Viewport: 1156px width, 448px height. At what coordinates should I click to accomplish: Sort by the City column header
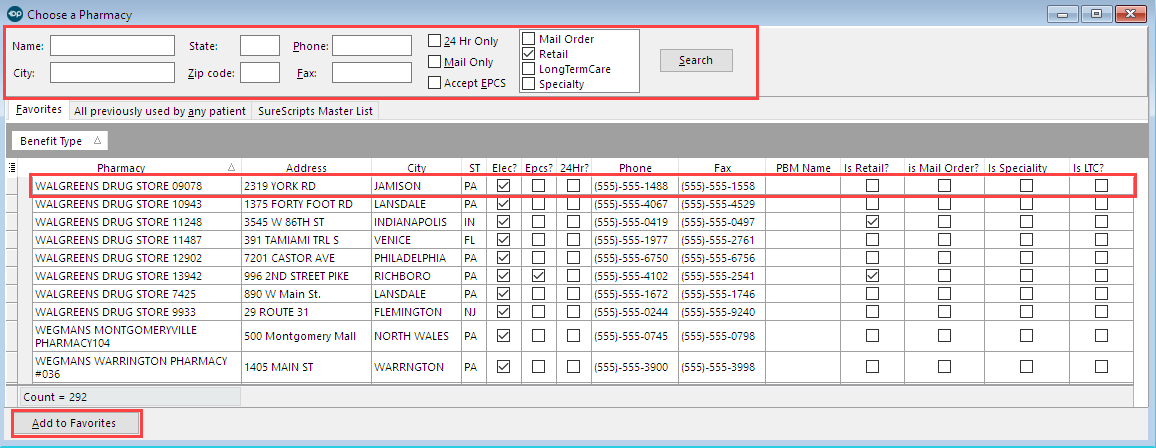pos(417,168)
